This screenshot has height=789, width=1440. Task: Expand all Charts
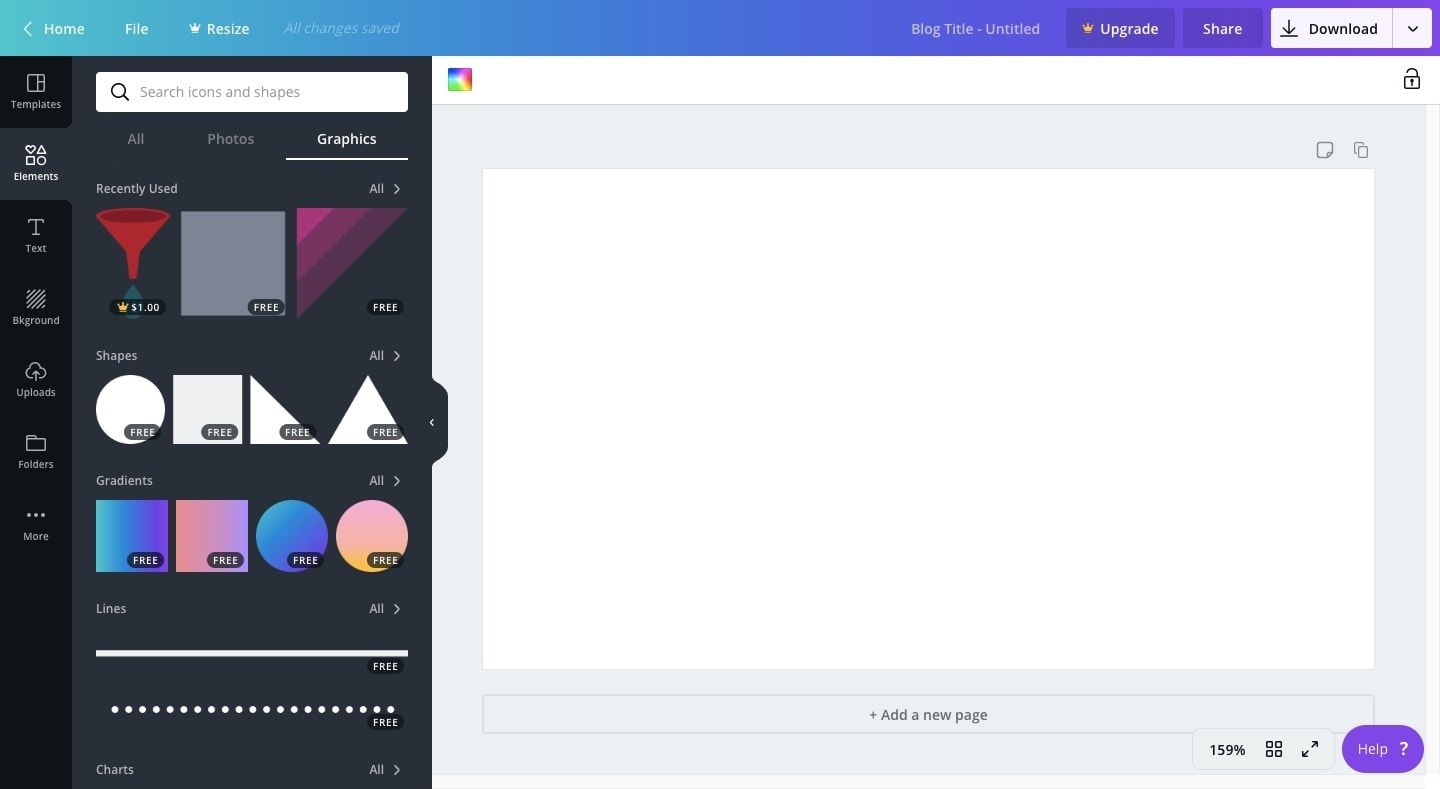click(x=385, y=769)
